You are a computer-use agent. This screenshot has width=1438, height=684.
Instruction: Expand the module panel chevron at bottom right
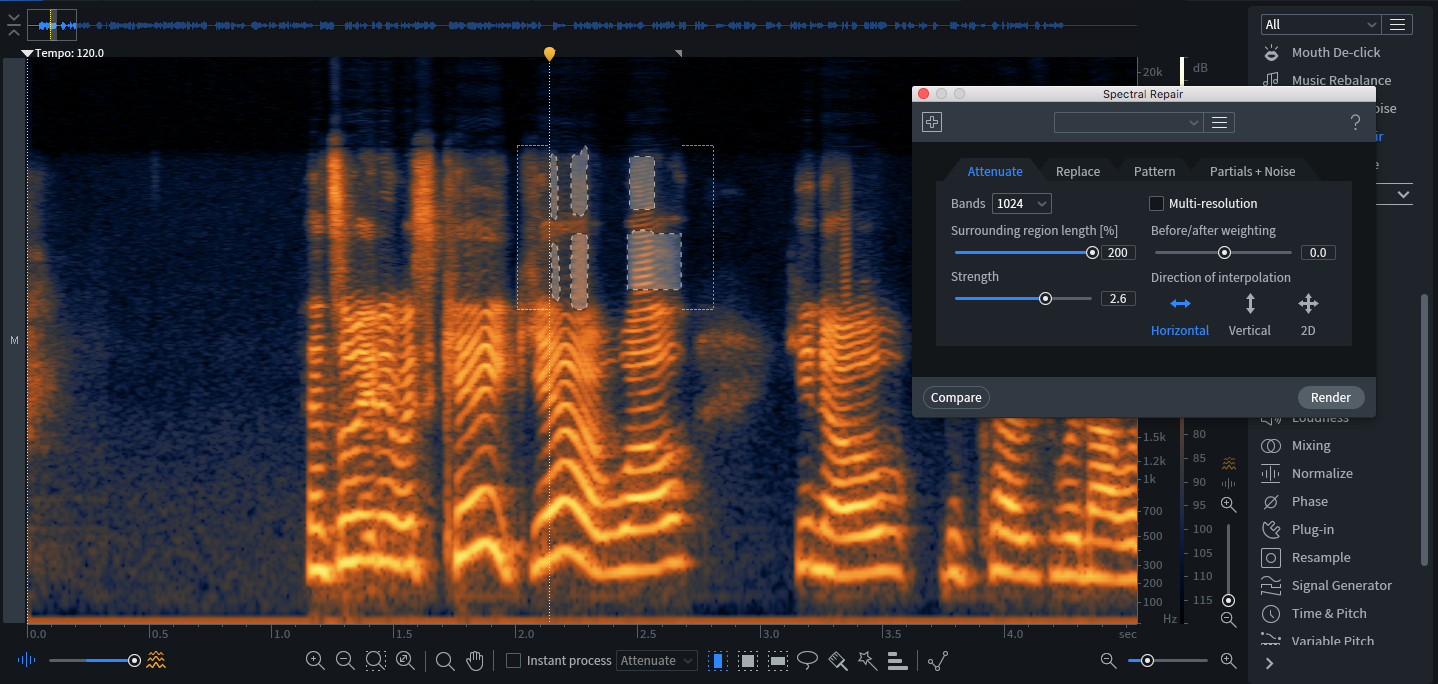click(x=1270, y=663)
